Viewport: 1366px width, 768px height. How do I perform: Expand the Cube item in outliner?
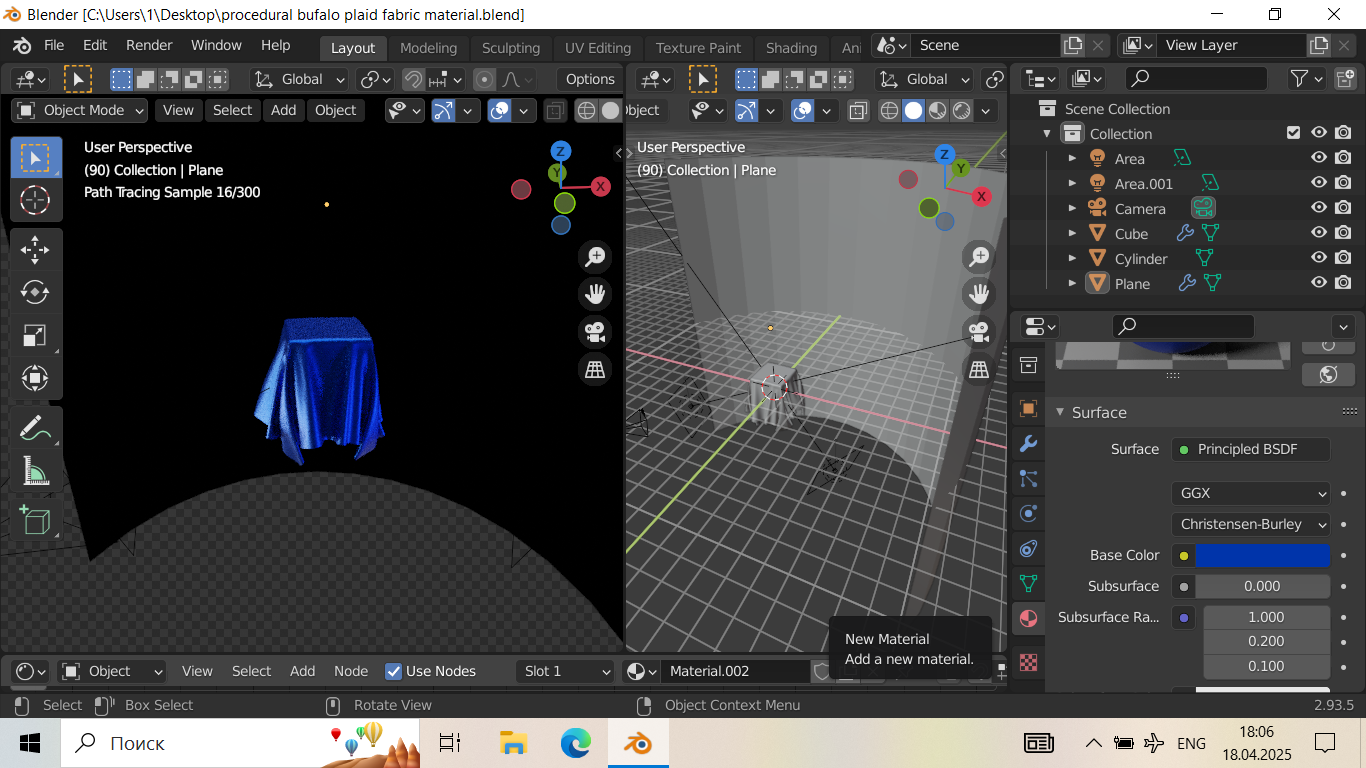point(1073,234)
